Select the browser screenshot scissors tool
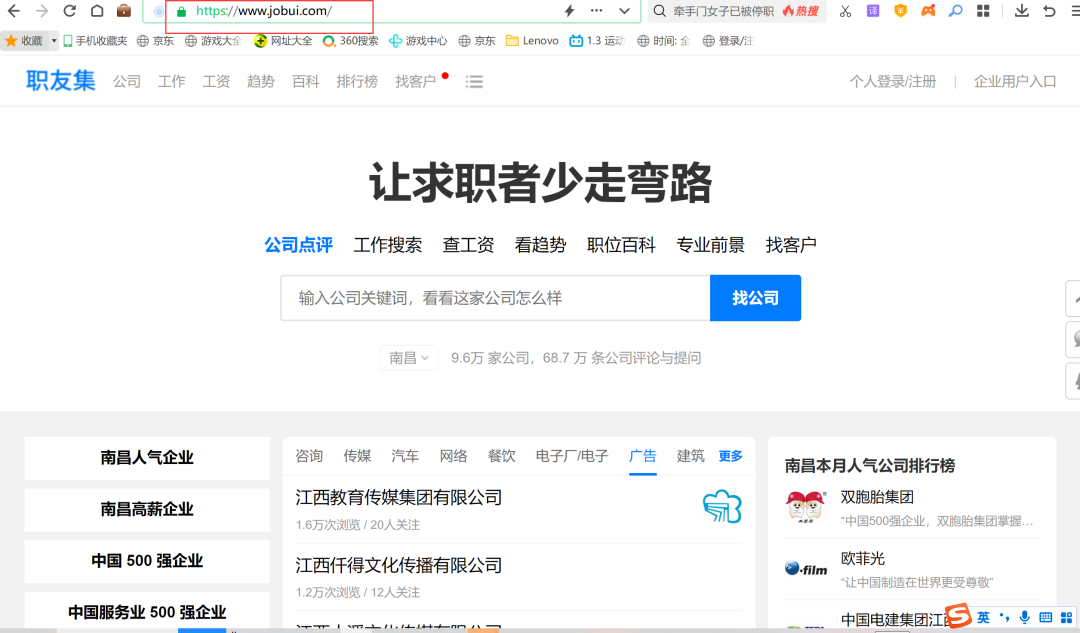This screenshot has width=1080, height=633. (845, 10)
